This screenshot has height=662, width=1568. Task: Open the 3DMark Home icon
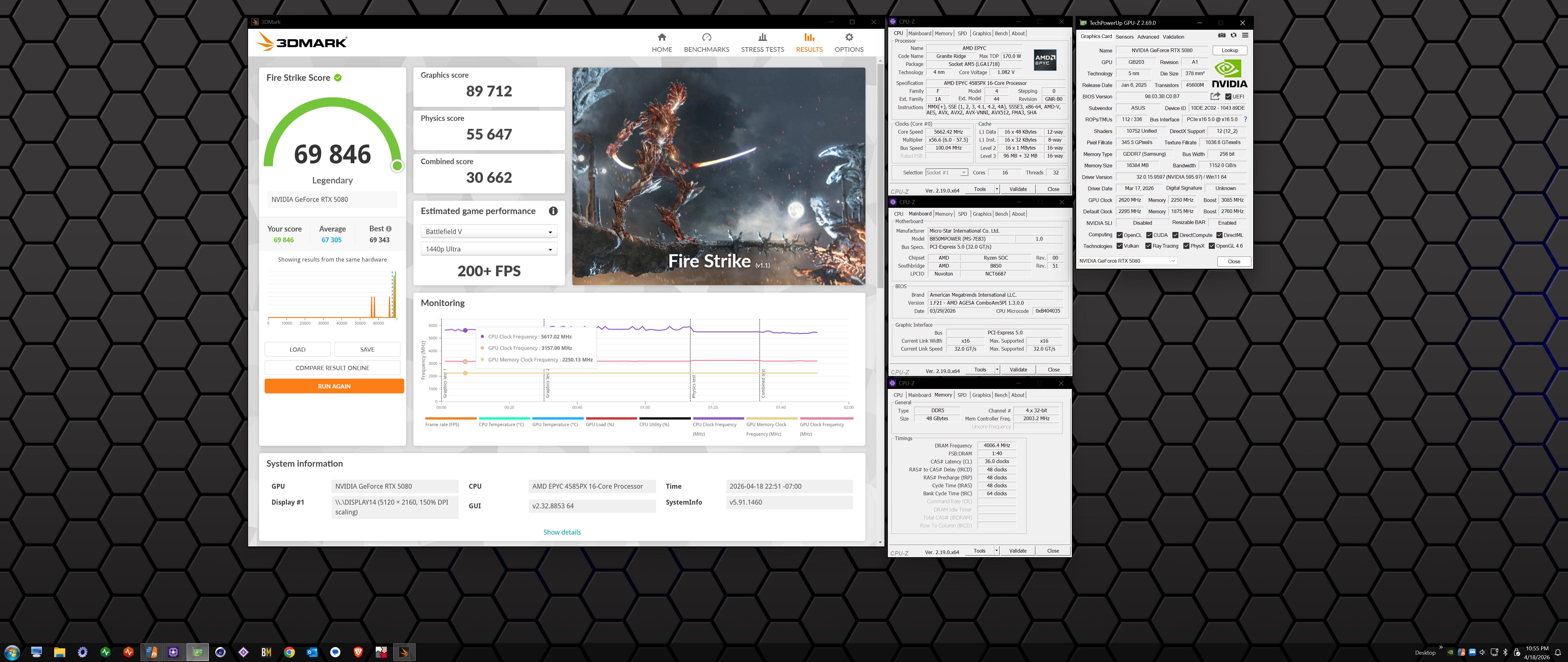point(661,38)
